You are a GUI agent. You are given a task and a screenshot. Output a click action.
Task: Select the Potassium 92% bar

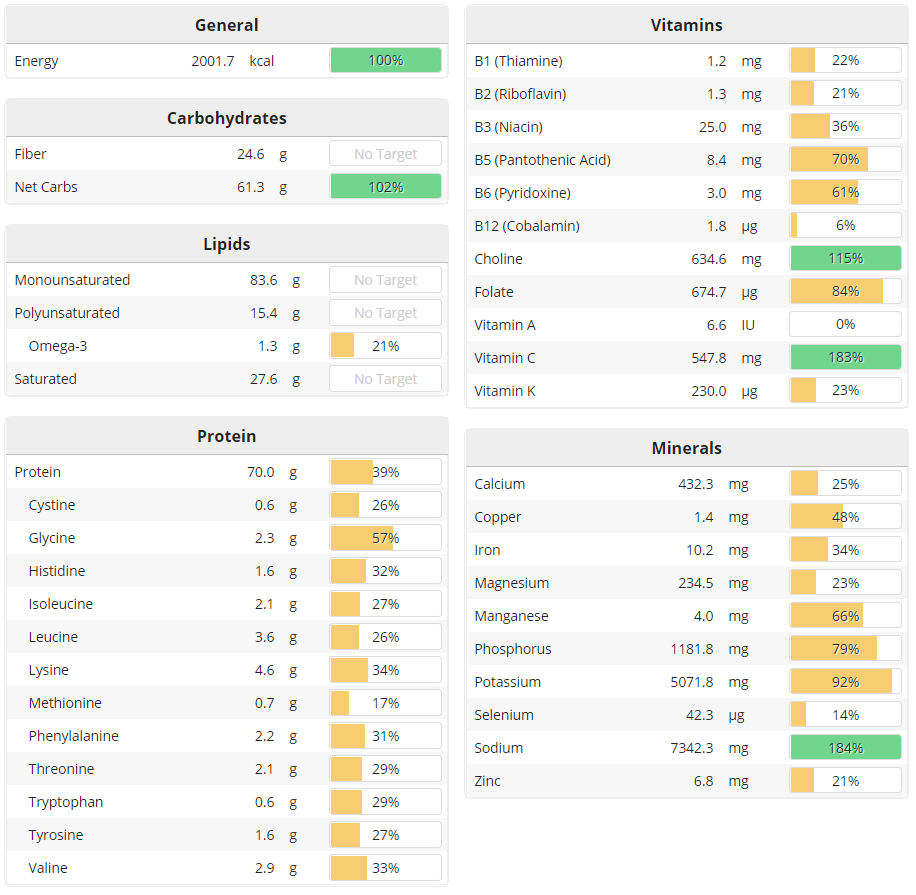pos(845,682)
